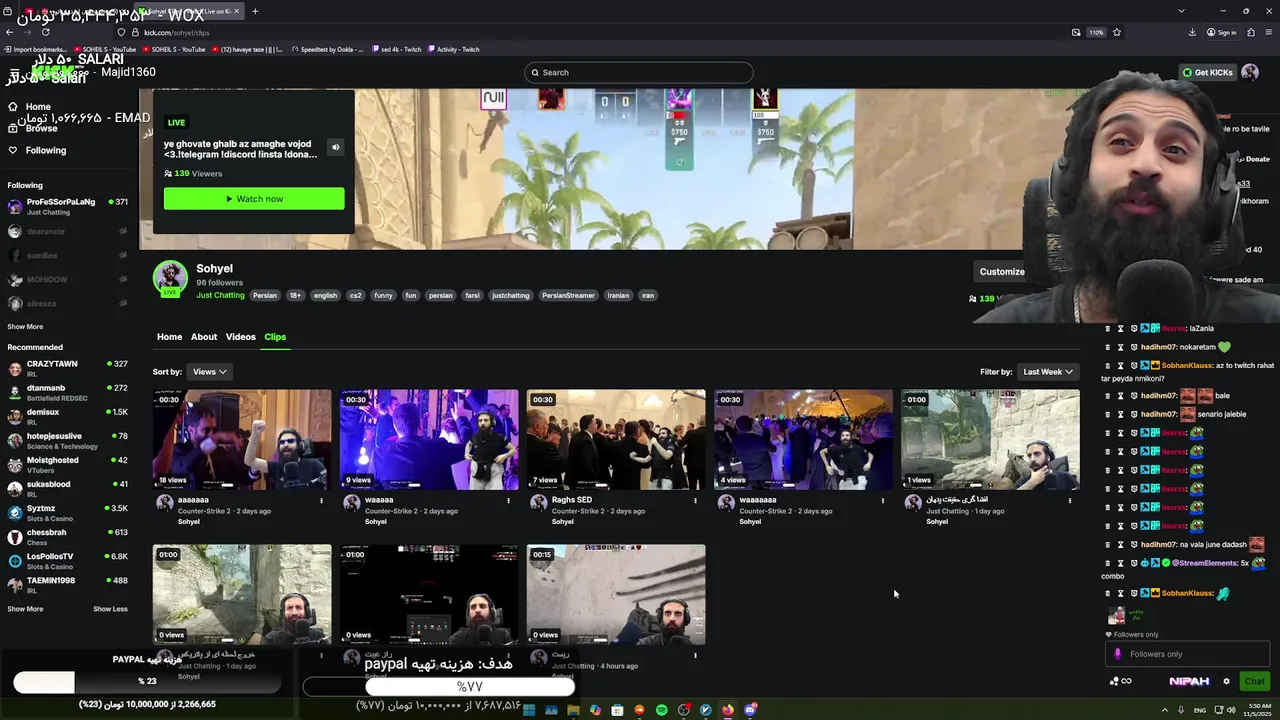Switch to the About channel tab

204,337
